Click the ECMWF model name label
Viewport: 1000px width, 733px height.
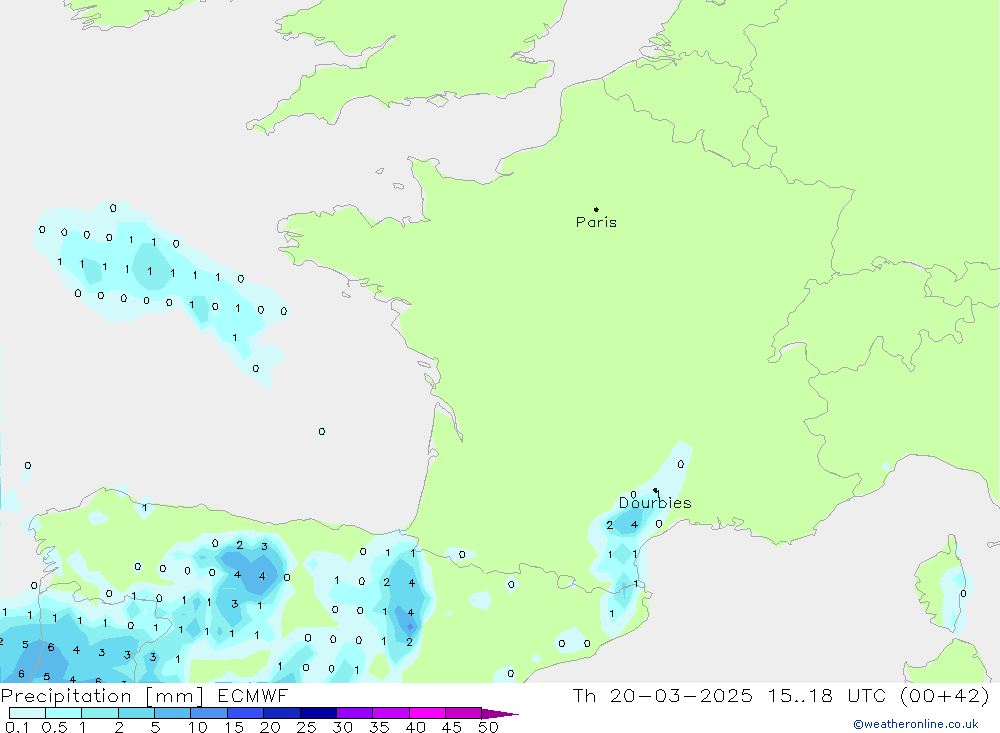click(253, 695)
